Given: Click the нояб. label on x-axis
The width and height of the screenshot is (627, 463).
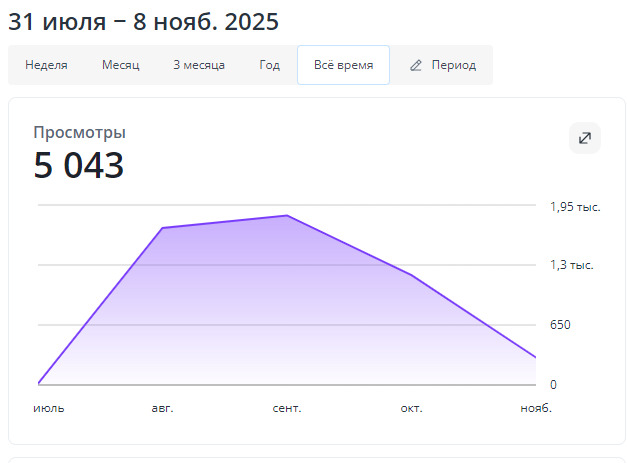Looking at the screenshot, I should pyautogui.click(x=536, y=408).
